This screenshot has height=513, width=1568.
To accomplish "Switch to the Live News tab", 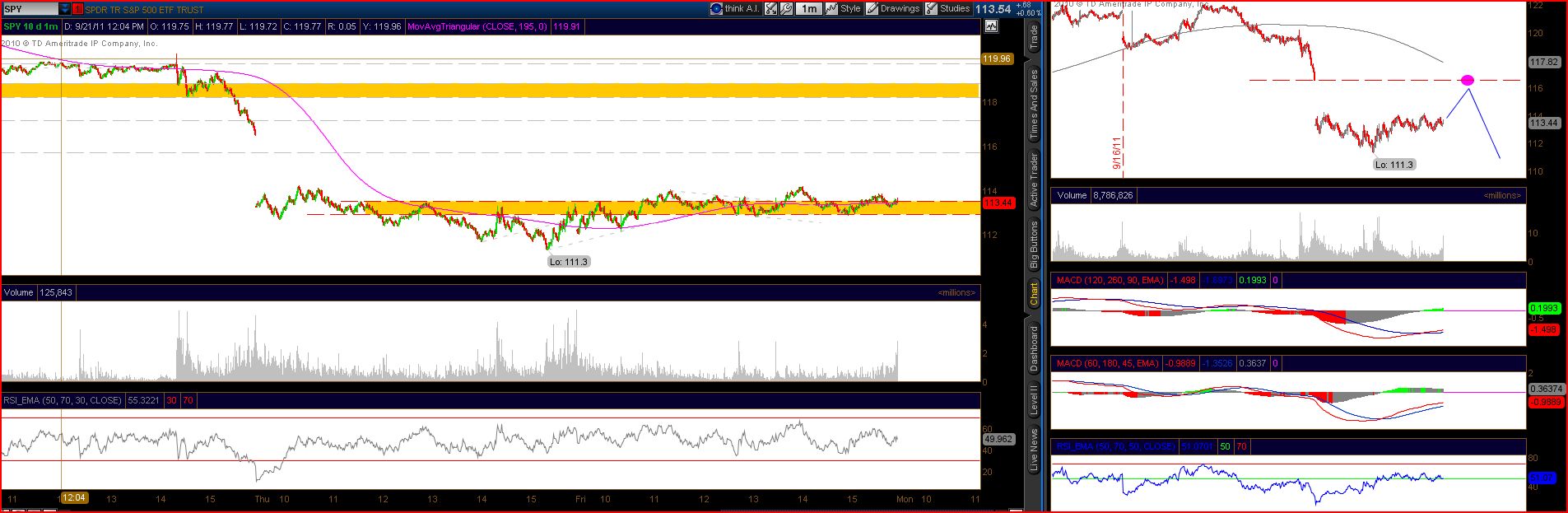I will coord(1033,449).
